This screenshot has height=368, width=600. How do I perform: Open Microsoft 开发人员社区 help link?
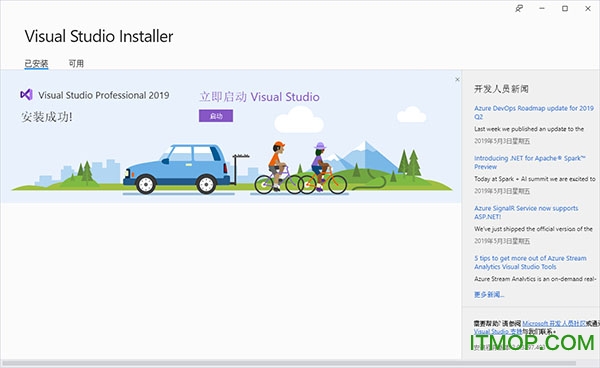click(x=554, y=324)
